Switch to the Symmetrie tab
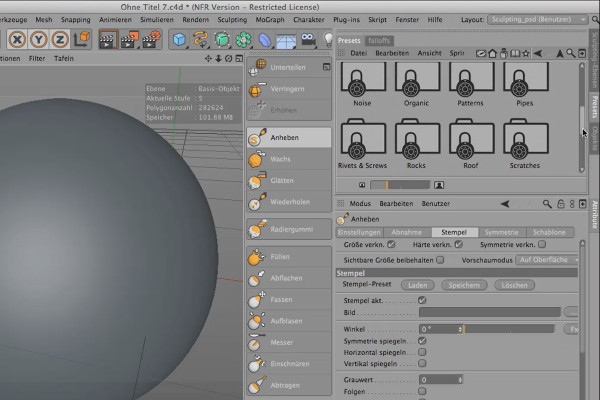The height and width of the screenshot is (400, 600). pyautogui.click(x=501, y=232)
